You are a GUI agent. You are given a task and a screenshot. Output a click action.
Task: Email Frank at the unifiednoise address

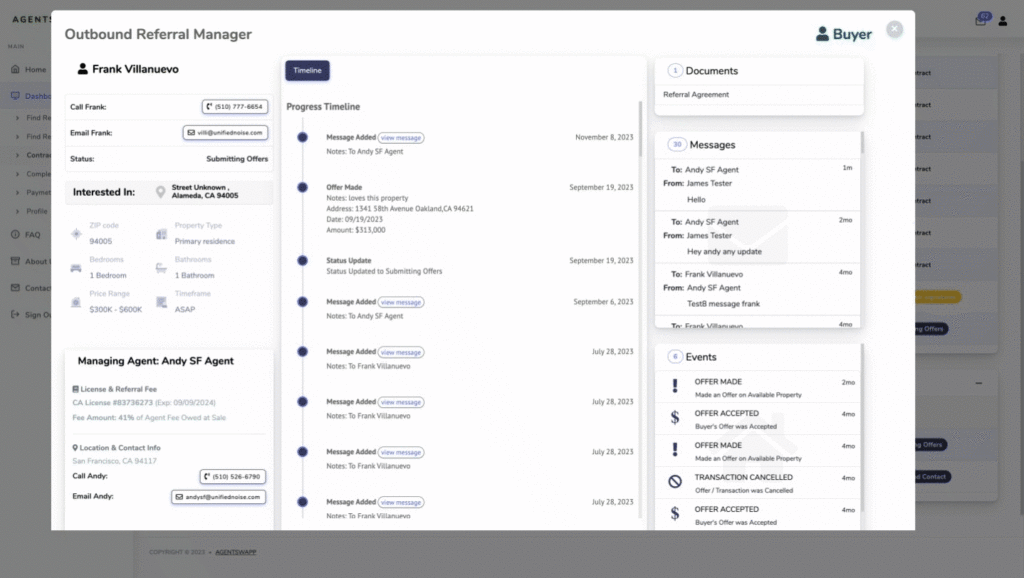click(225, 133)
